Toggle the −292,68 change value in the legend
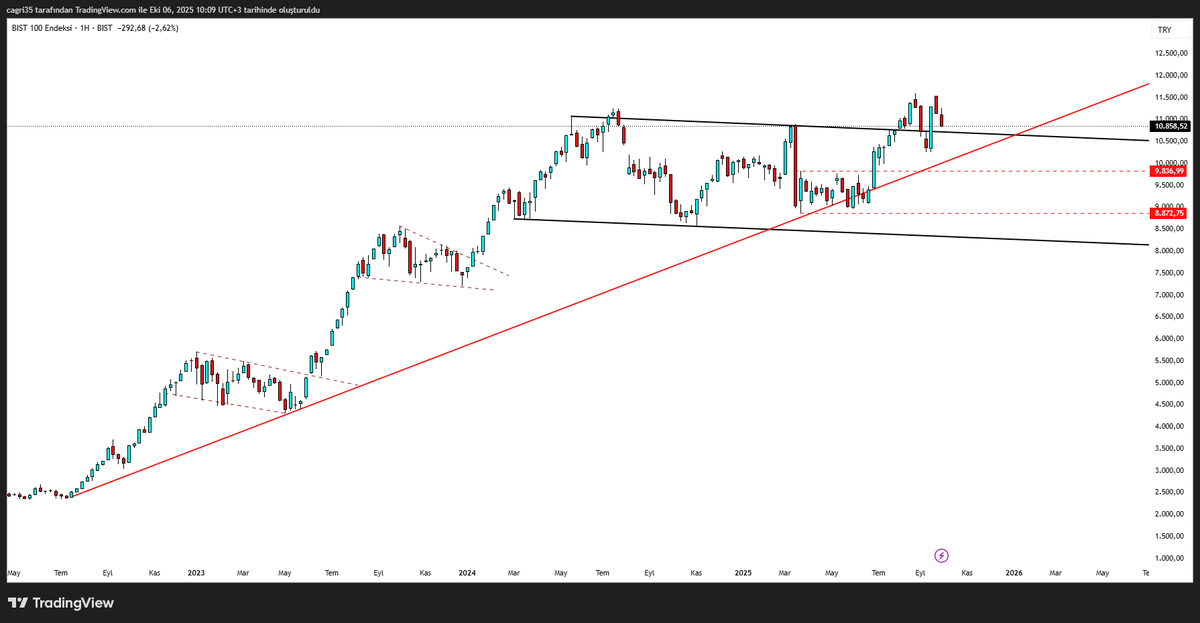 (x=131, y=29)
